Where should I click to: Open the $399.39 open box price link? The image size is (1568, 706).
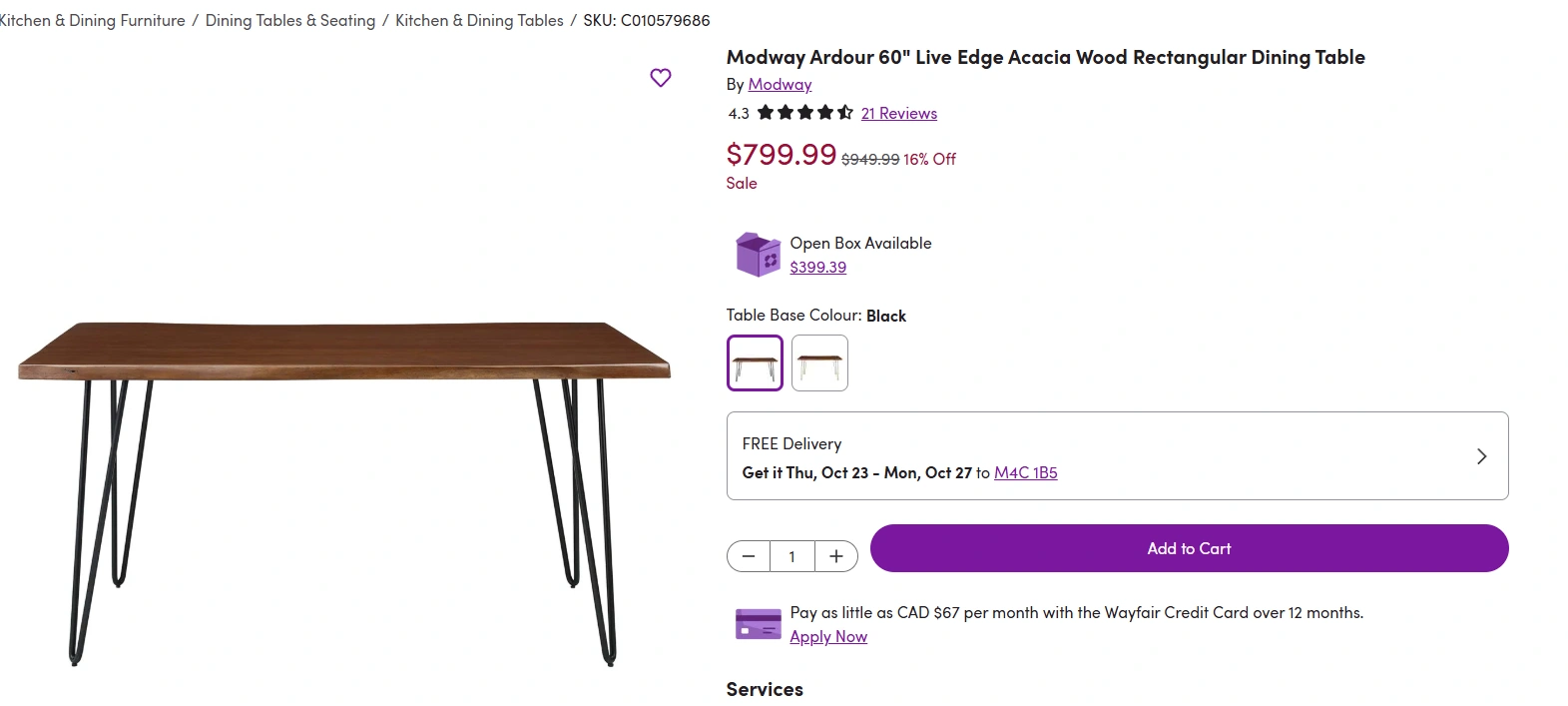tap(817, 268)
